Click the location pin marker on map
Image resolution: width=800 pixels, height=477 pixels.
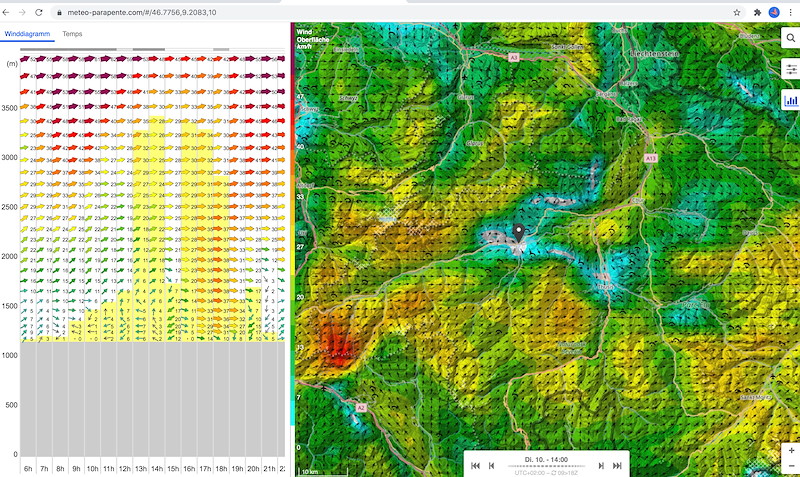[x=518, y=233]
